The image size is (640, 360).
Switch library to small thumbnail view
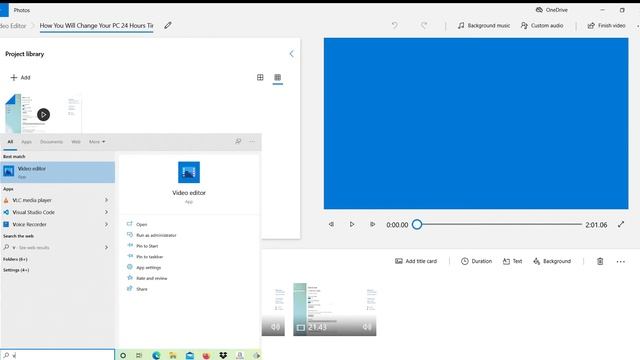[278, 77]
